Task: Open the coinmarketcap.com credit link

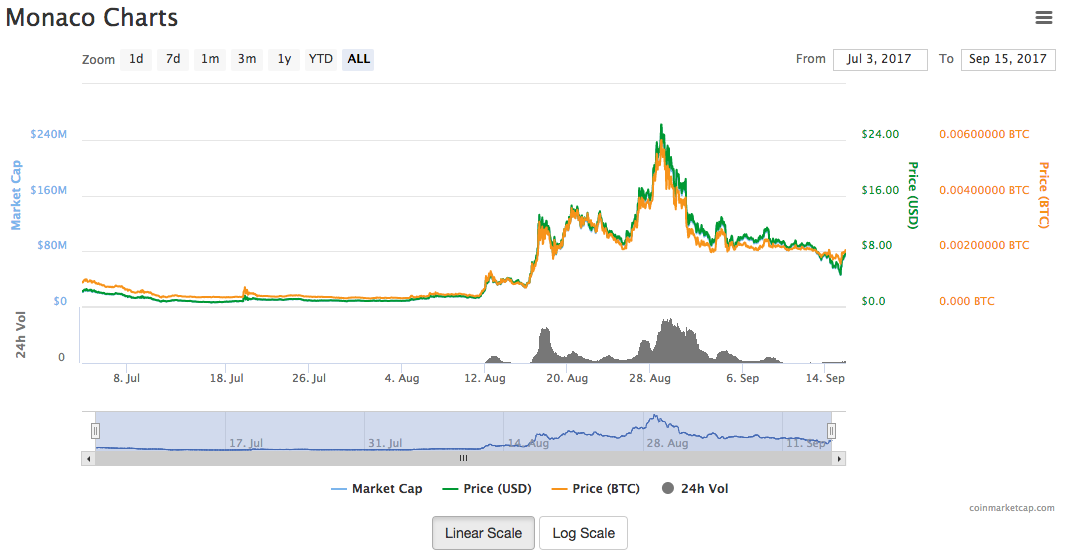Action: [x=1012, y=508]
